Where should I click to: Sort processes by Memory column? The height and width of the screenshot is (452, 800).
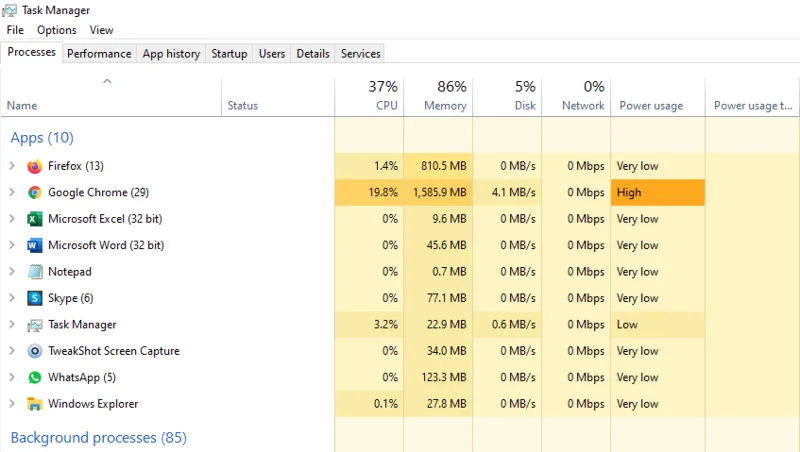click(438, 97)
